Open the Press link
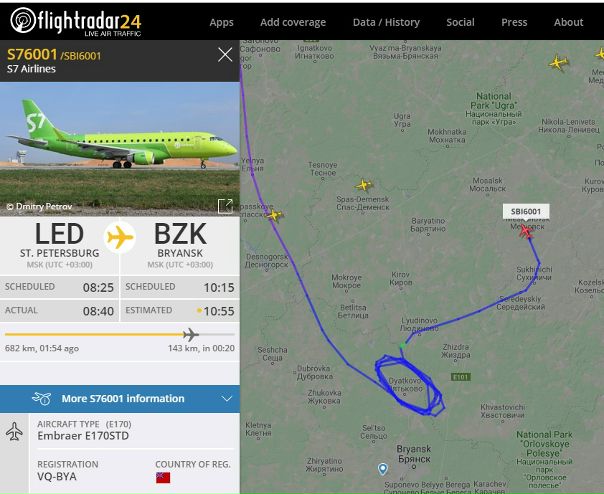Image resolution: width=604 pixels, height=494 pixels. point(514,22)
